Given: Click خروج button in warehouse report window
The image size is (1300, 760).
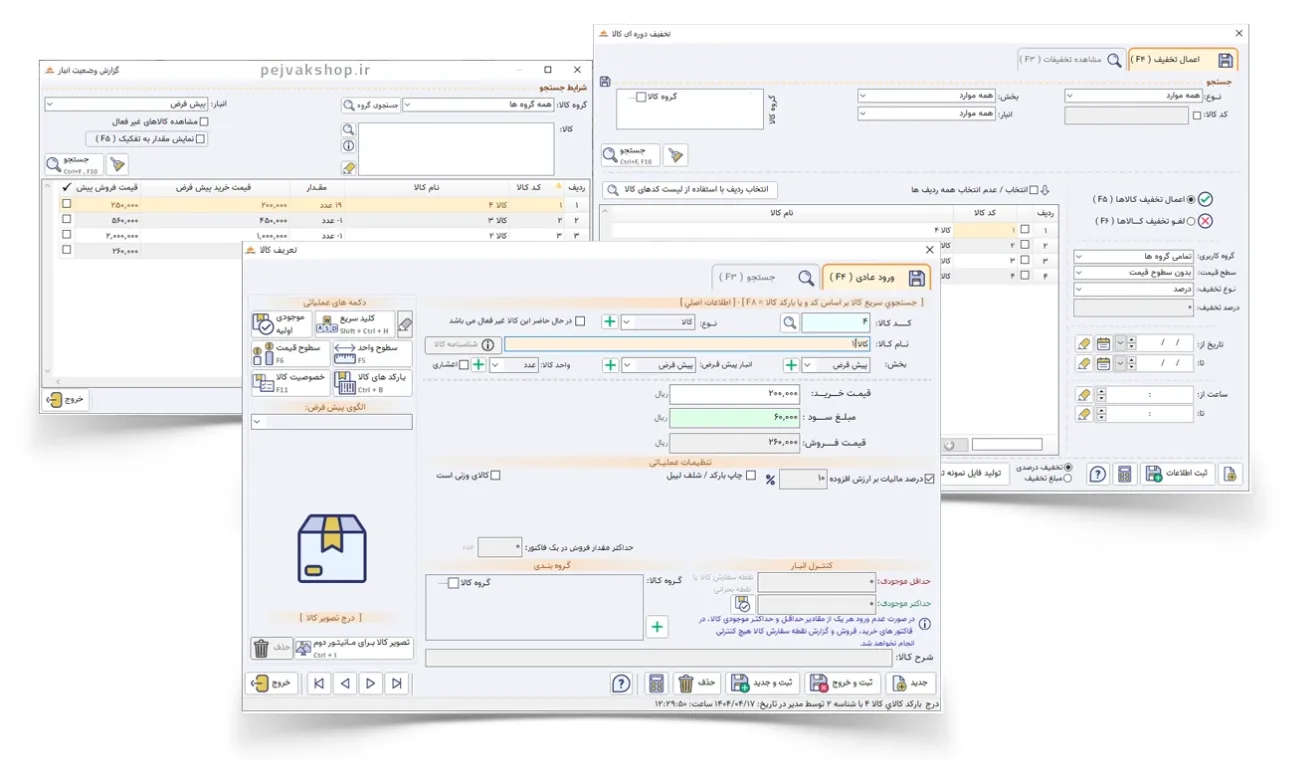Looking at the screenshot, I should (x=66, y=399).
